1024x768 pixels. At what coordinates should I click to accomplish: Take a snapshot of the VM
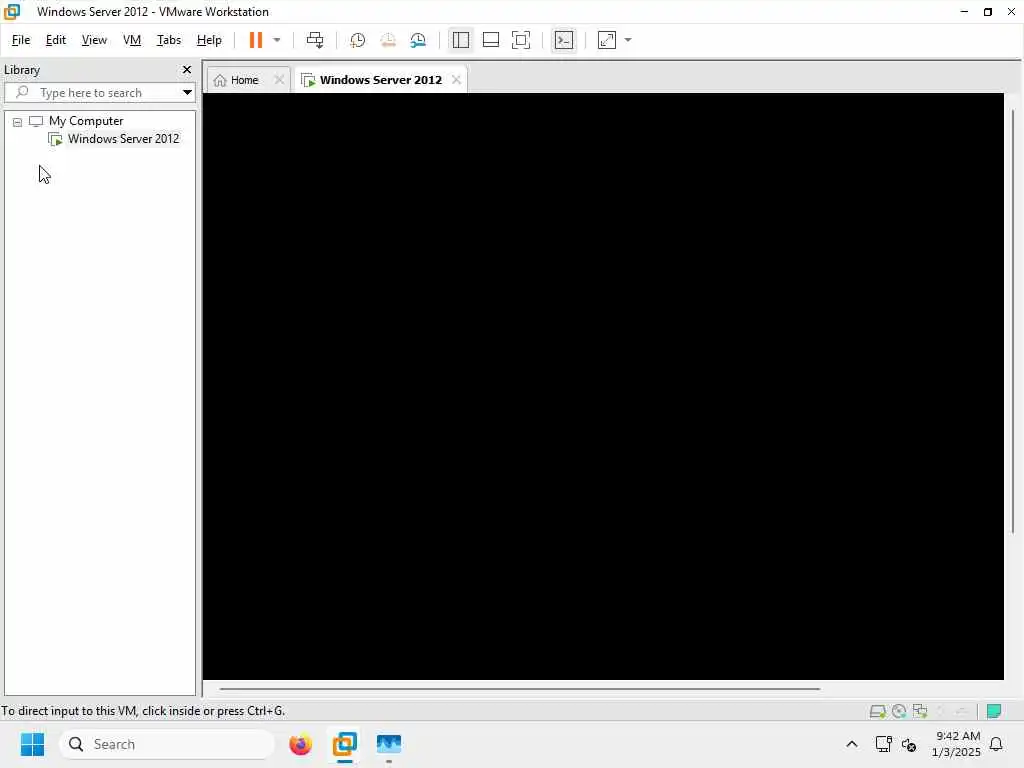click(357, 40)
